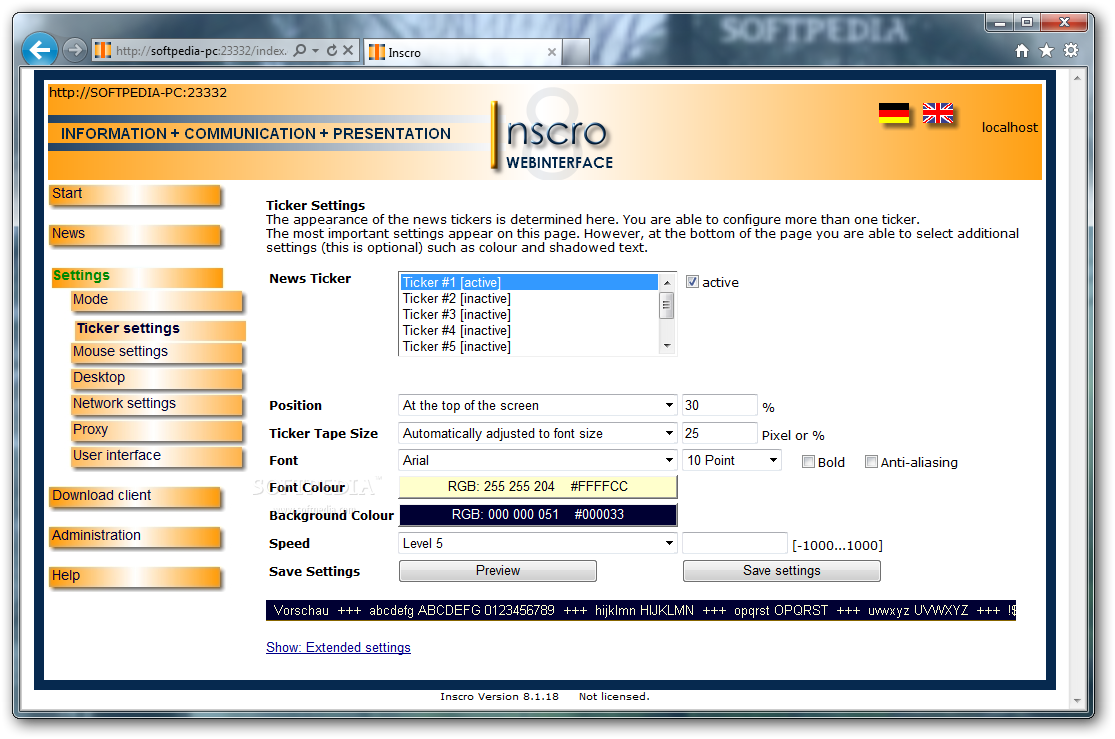Click the Position percent field showing 30
The height and width of the screenshot is (739, 1115).
(720, 405)
